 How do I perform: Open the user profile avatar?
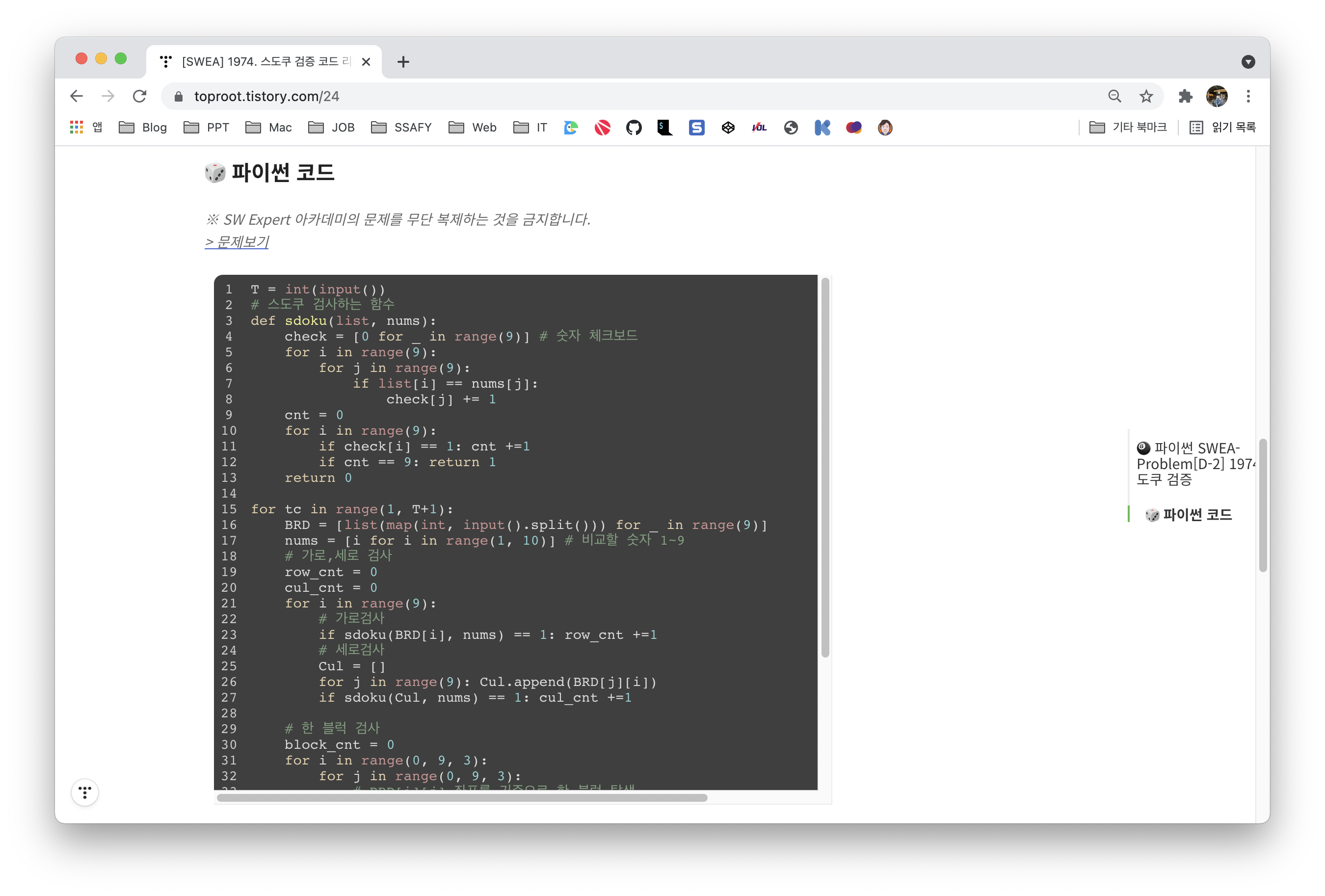(1217, 96)
